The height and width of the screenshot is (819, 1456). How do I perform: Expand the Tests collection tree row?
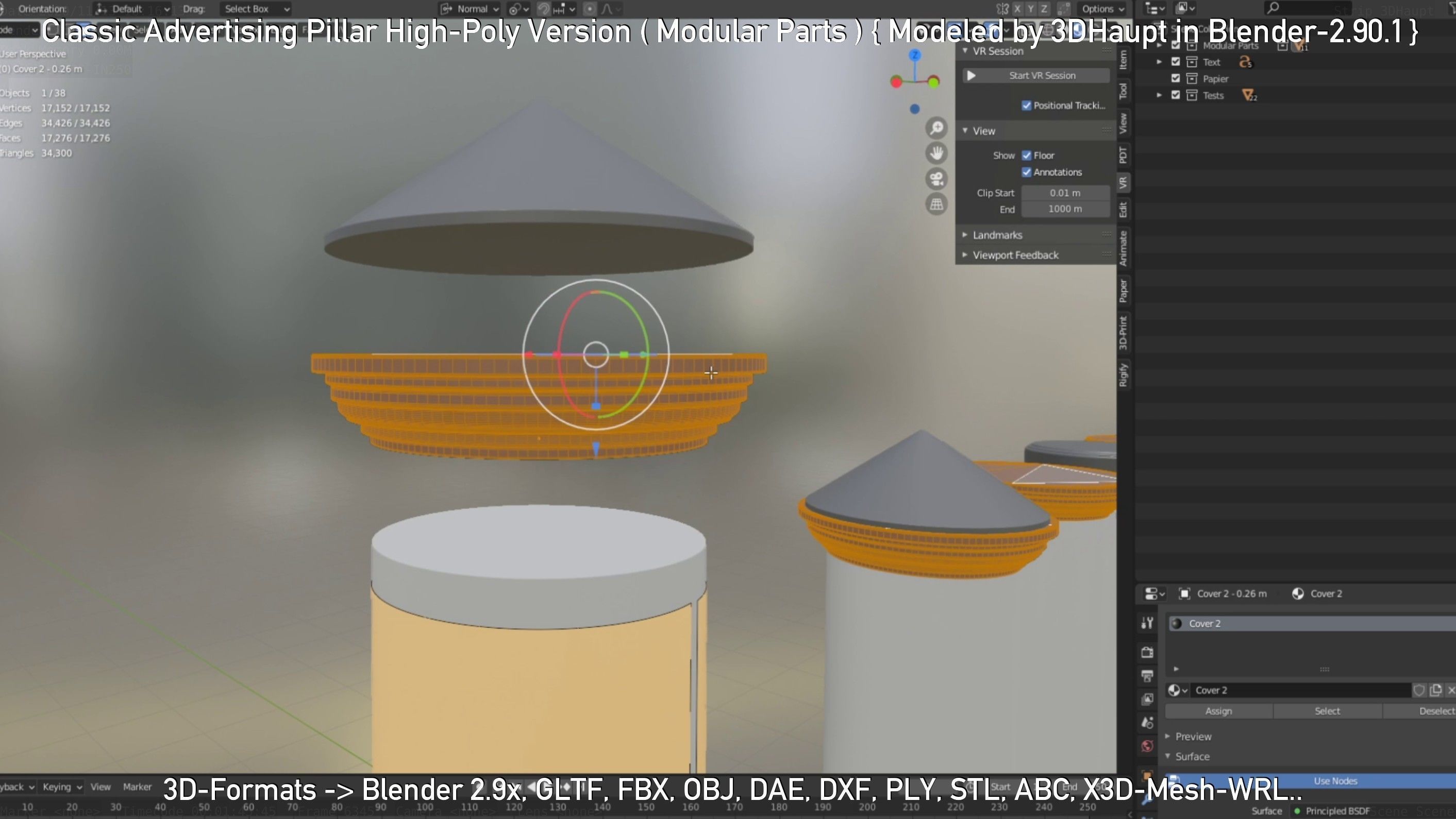[x=1159, y=95]
